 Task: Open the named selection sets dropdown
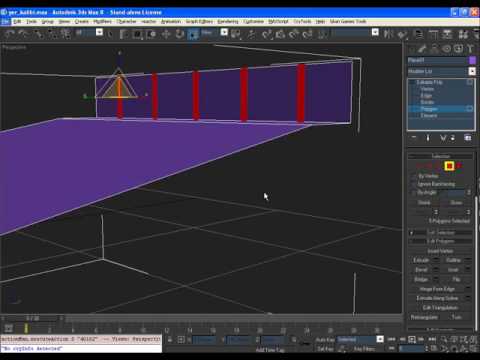(x=375, y=32)
